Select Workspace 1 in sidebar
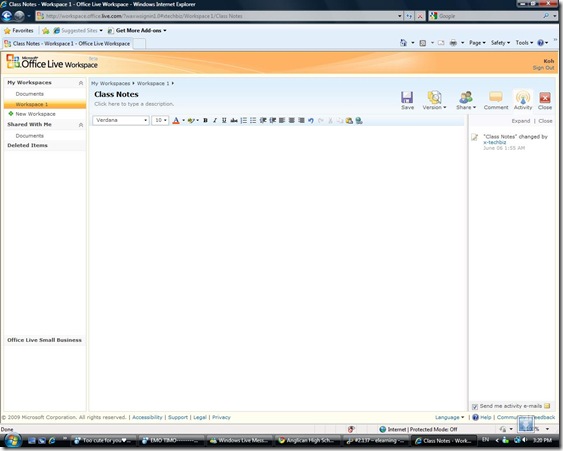 click(45, 104)
